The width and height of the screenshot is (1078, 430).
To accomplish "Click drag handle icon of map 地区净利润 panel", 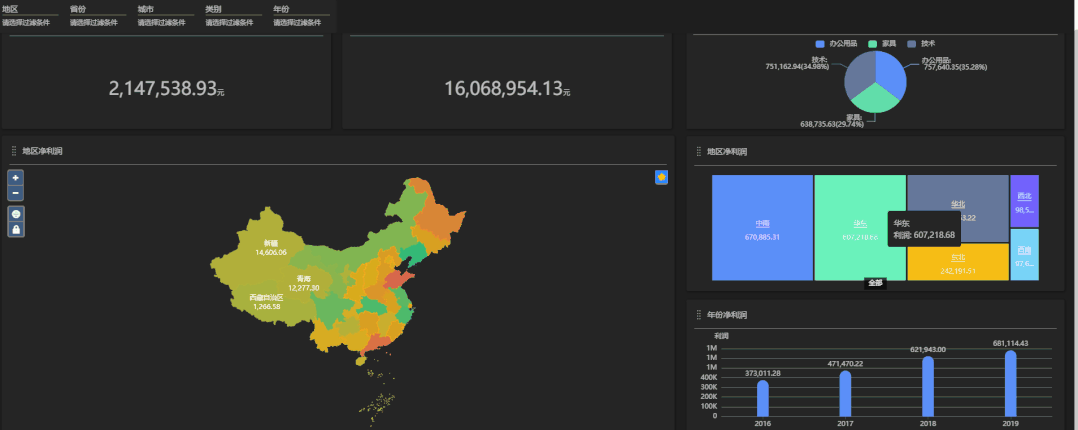I will pyautogui.click(x=13, y=151).
